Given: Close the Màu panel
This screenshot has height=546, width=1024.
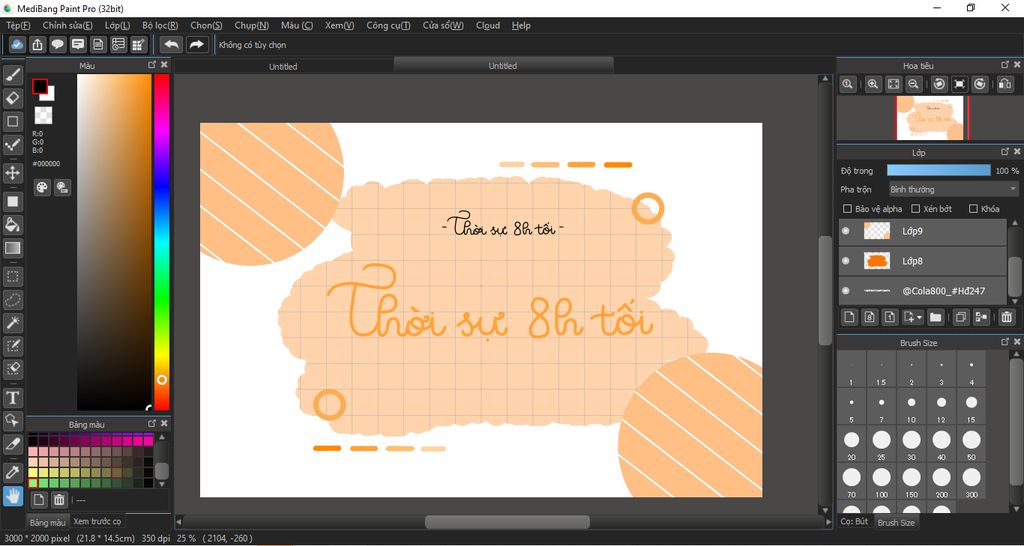Looking at the screenshot, I should pyautogui.click(x=164, y=65).
